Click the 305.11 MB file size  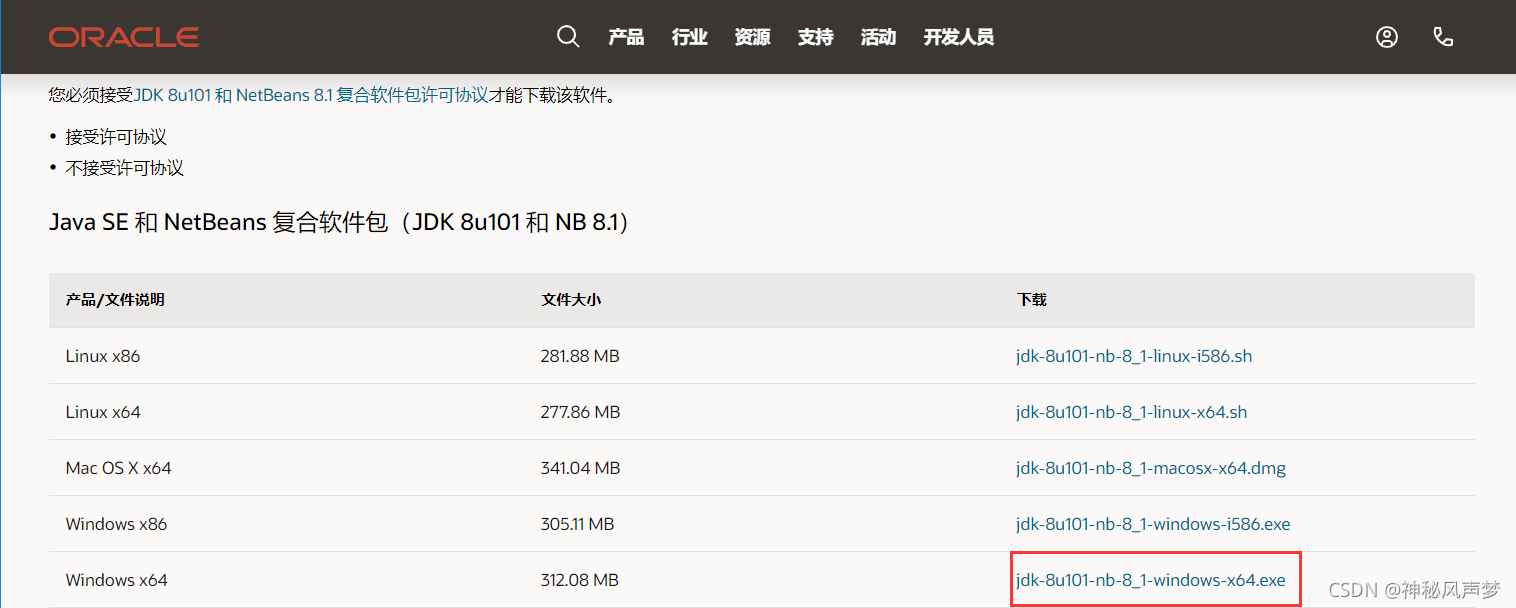click(x=578, y=524)
